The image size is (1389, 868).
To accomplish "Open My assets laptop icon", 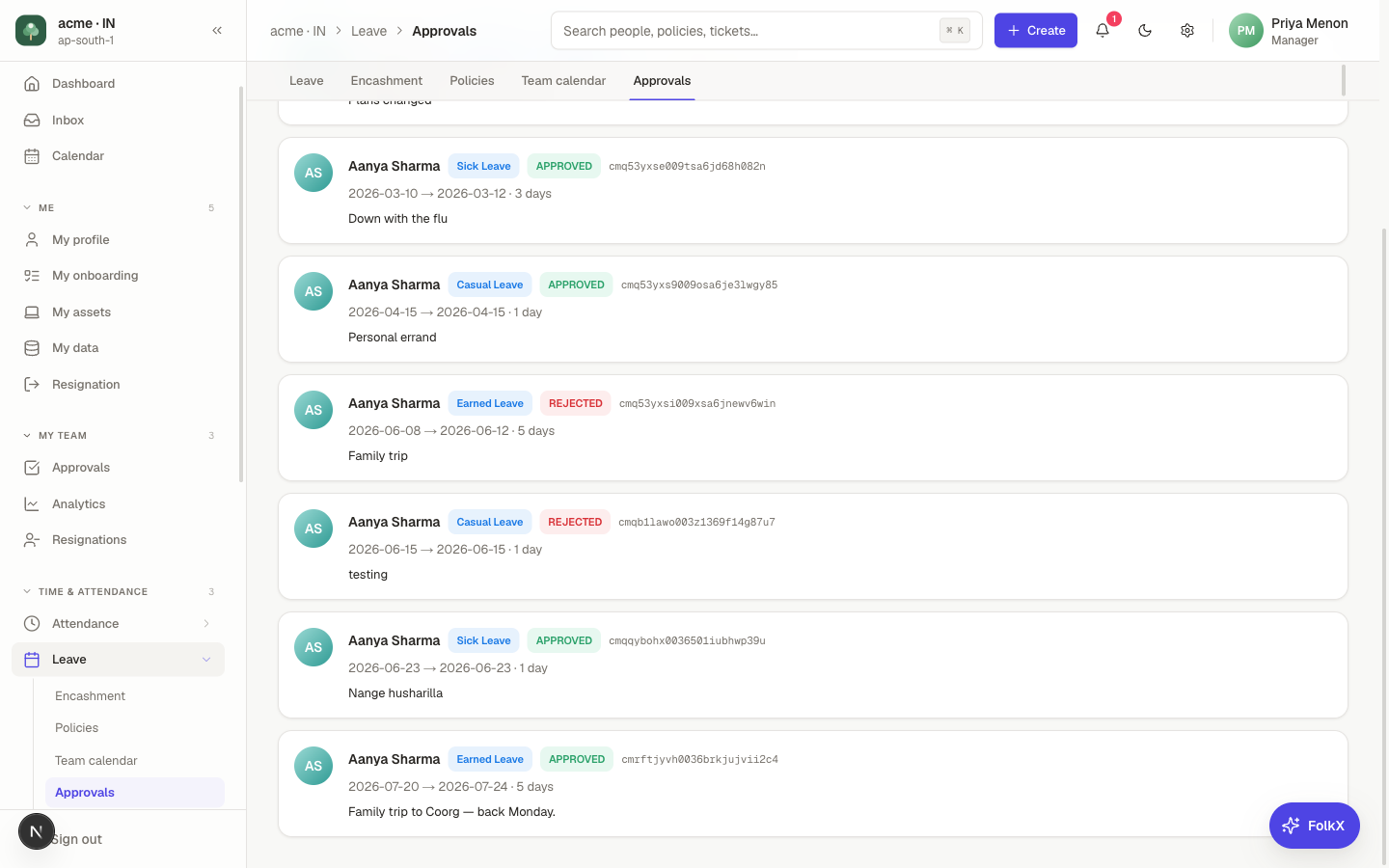I will pos(32,312).
